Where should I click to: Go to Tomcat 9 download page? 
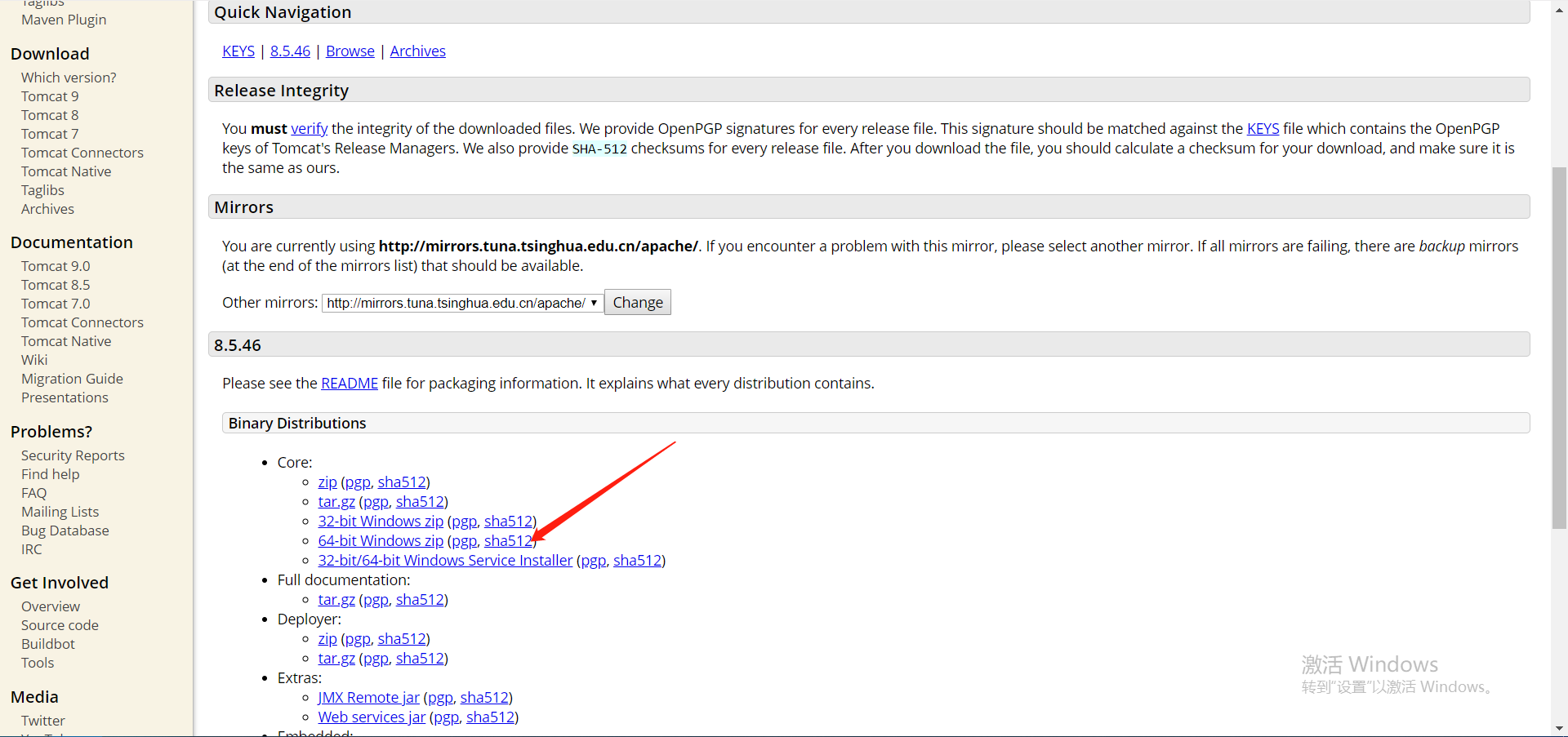tap(50, 96)
